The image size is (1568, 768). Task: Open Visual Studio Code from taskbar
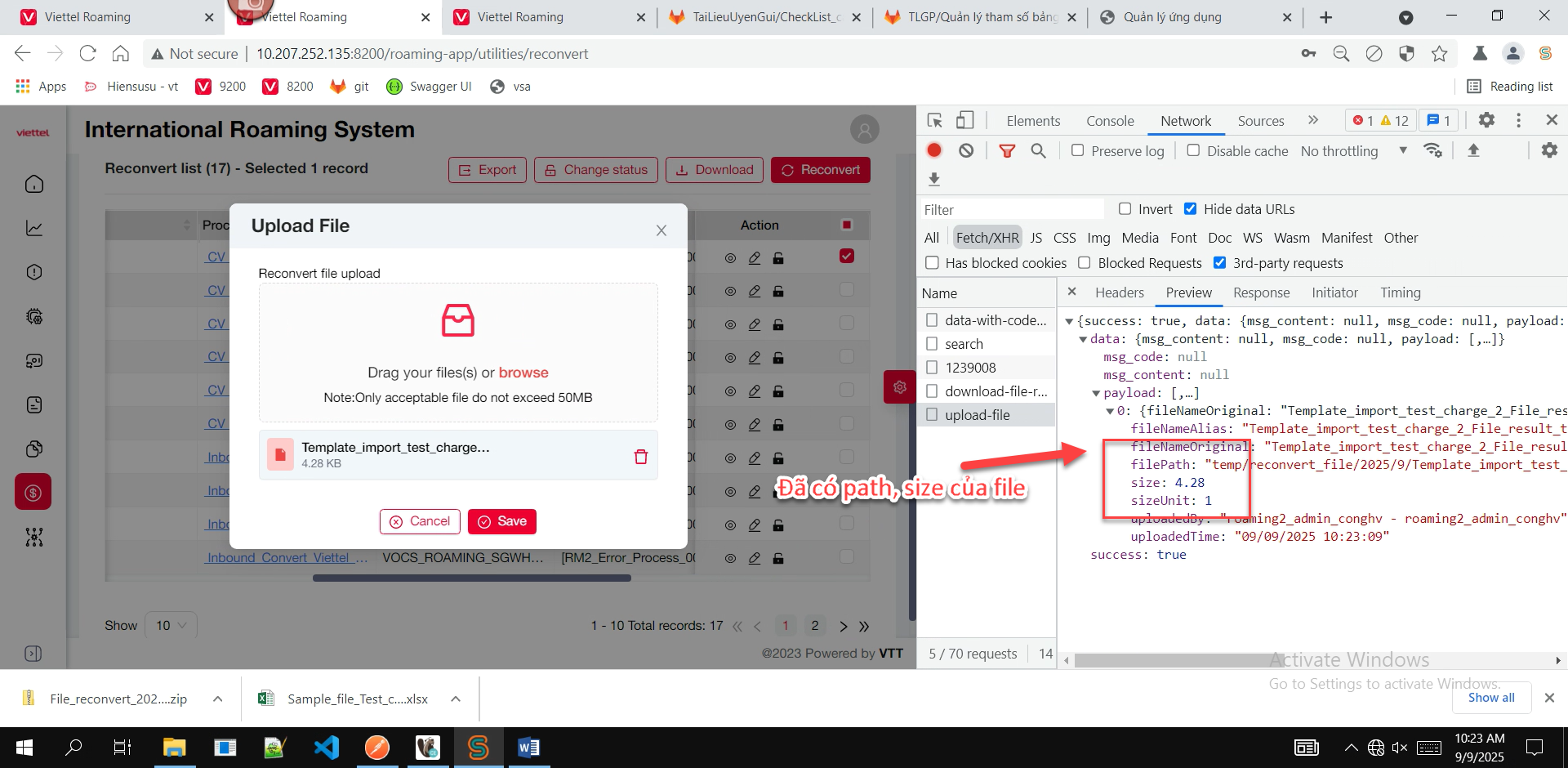[x=327, y=748]
